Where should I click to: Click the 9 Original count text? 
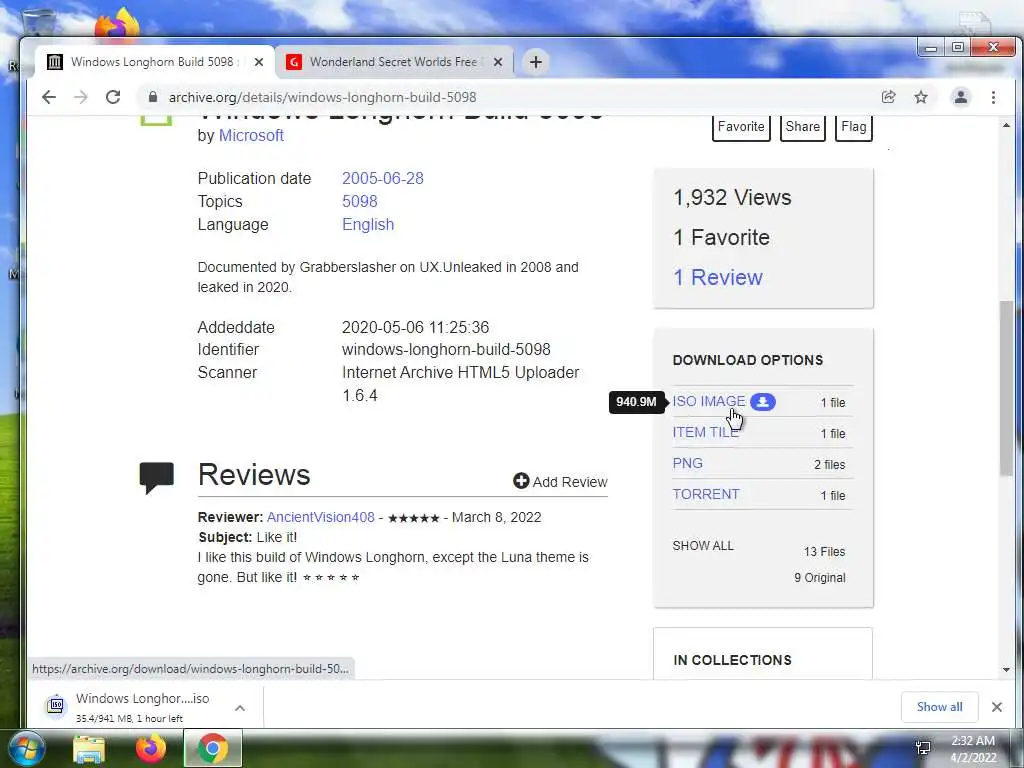pos(820,578)
